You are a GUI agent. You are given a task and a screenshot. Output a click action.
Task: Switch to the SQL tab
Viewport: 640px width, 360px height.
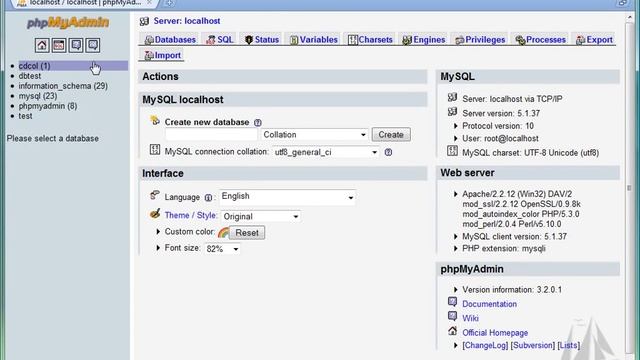(219, 40)
